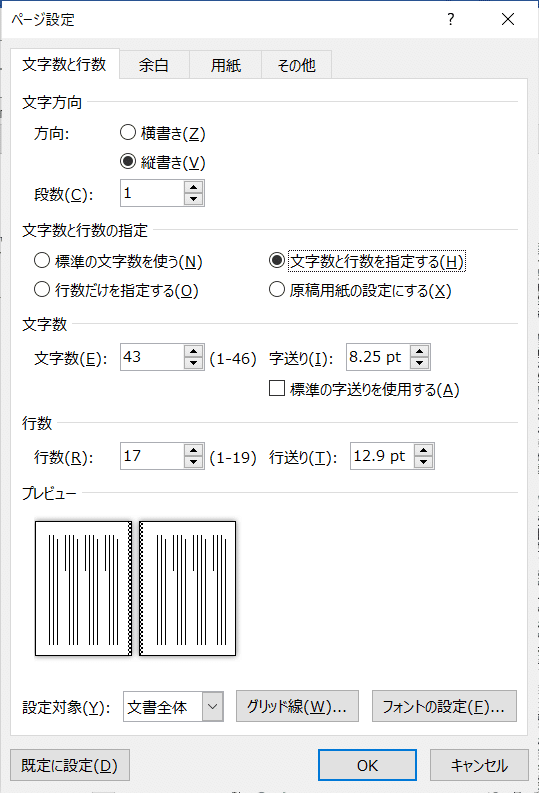Decrease 行送り(T) value with down arrow

pos(424,462)
